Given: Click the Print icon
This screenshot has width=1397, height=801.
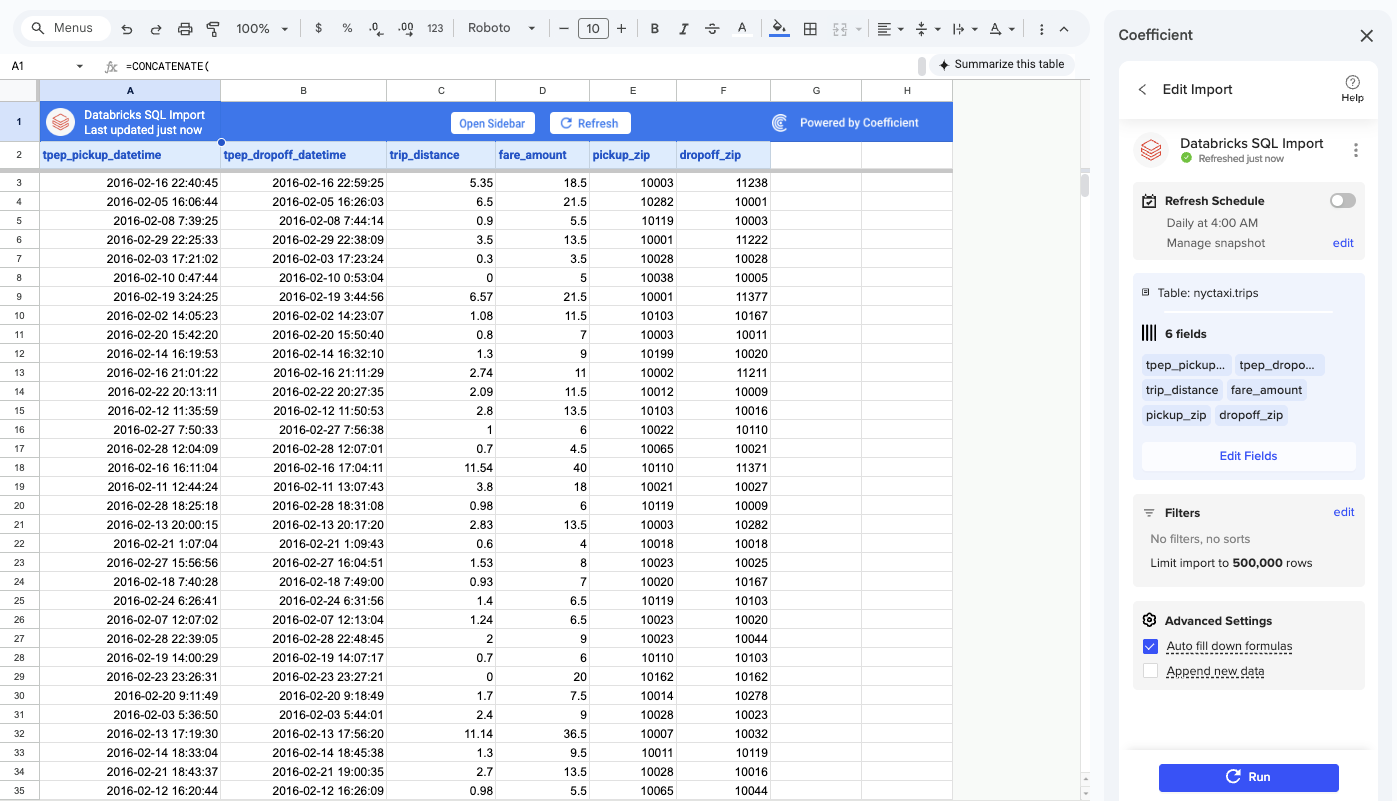Looking at the screenshot, I should [185, 29].
